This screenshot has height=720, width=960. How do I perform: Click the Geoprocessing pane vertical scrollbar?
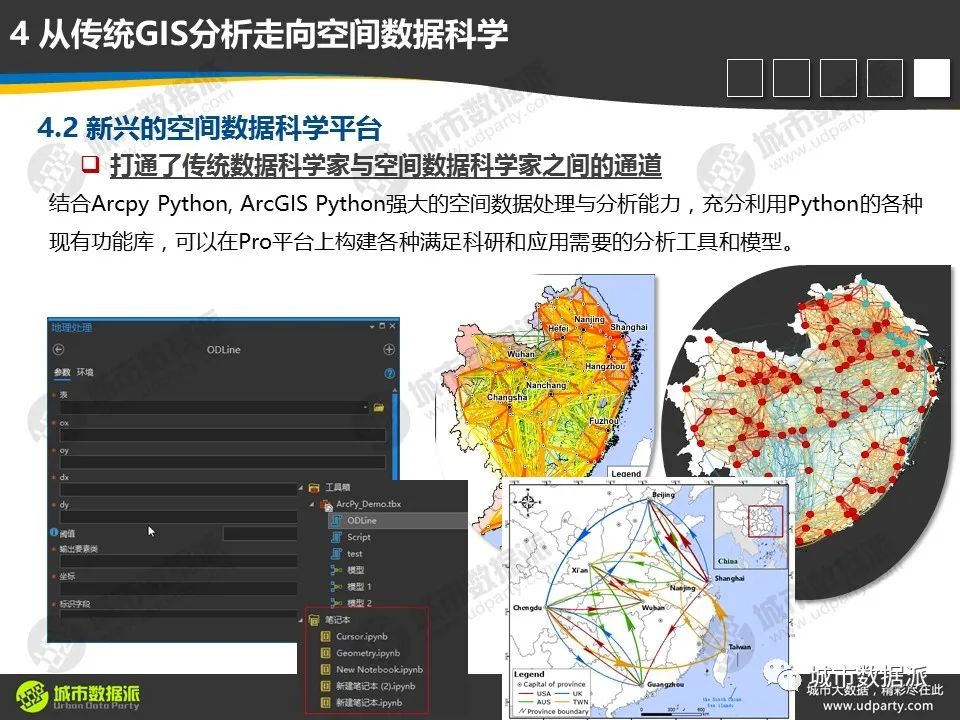point(395,435)
